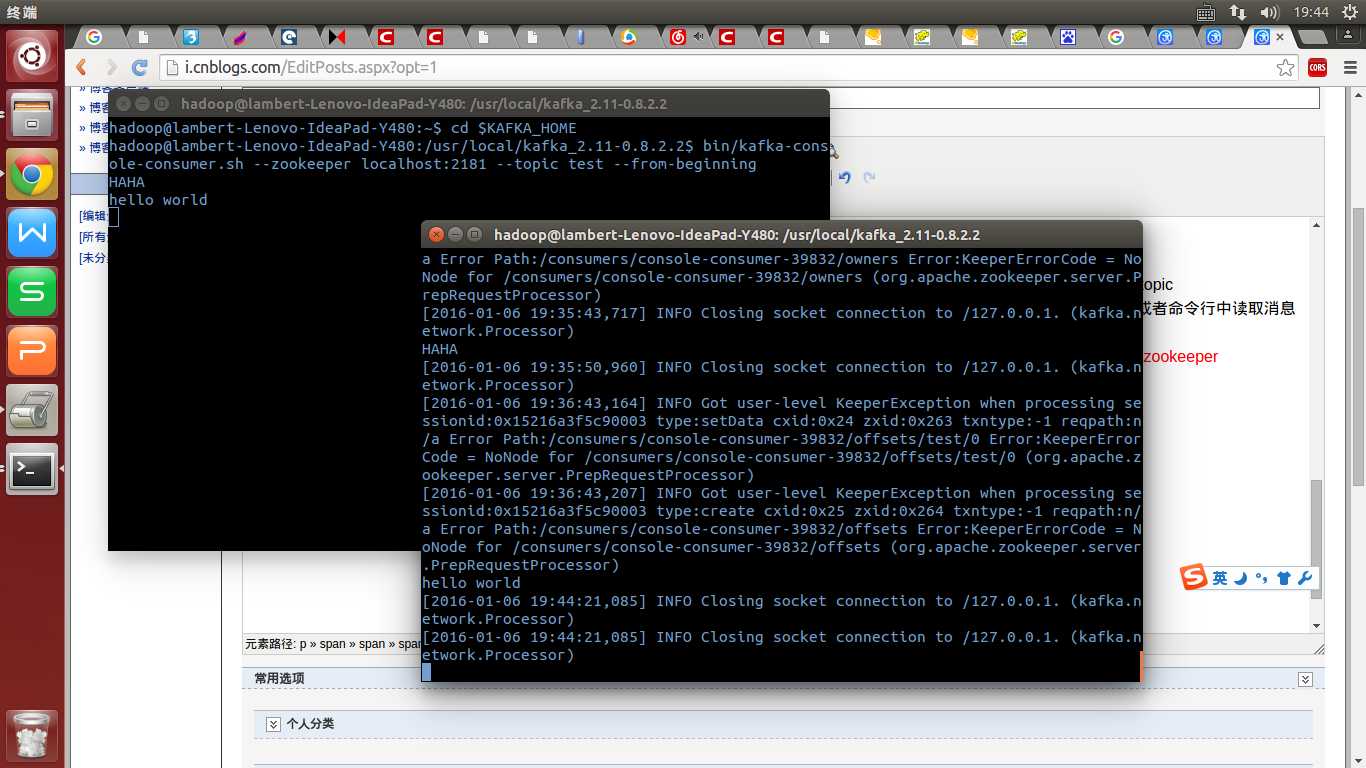
Task: Click the editor redo arrow
Action: pyautogui.click(x=869, y=177)
